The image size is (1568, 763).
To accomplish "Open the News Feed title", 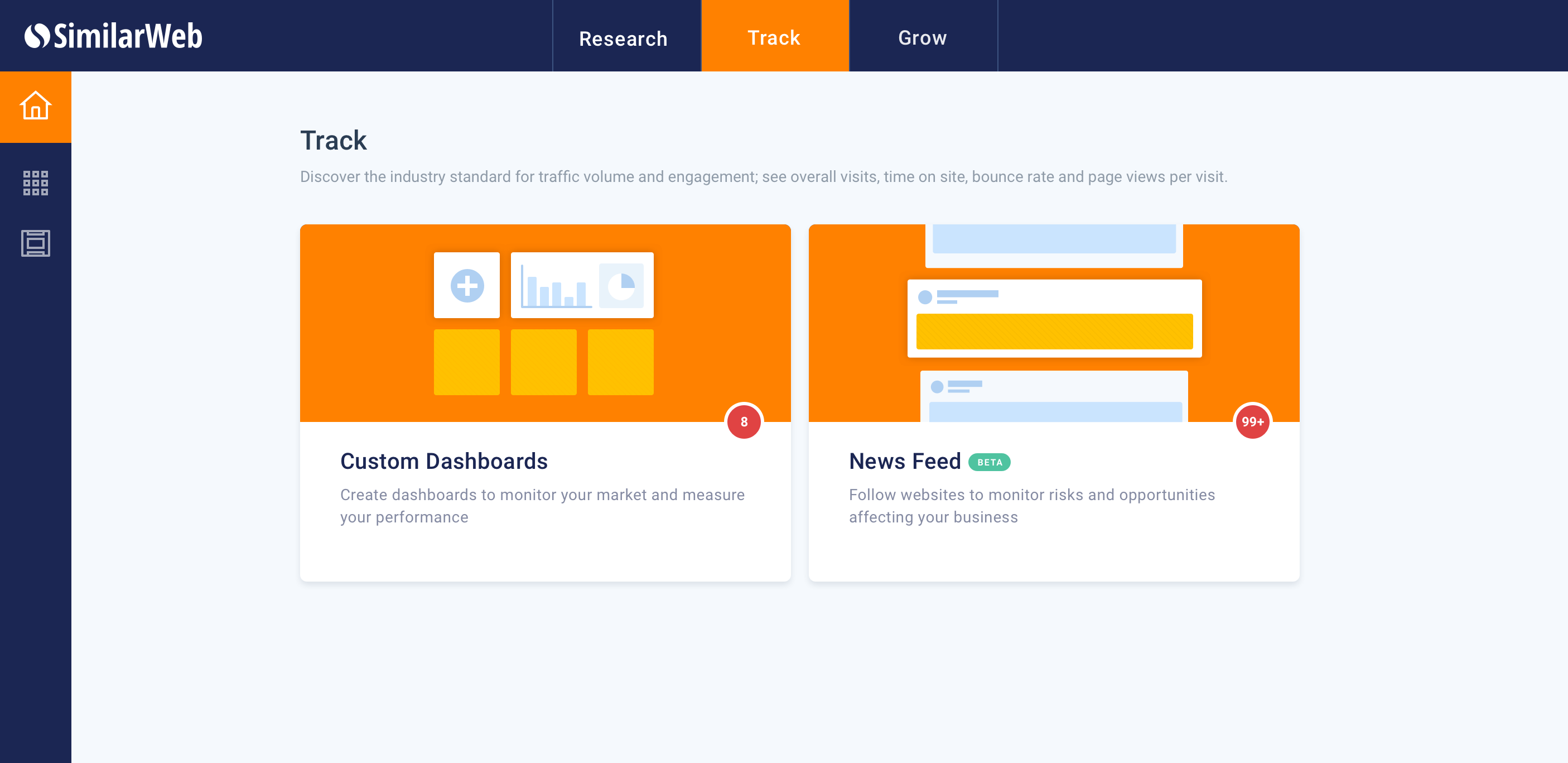I will coord(905,461).
